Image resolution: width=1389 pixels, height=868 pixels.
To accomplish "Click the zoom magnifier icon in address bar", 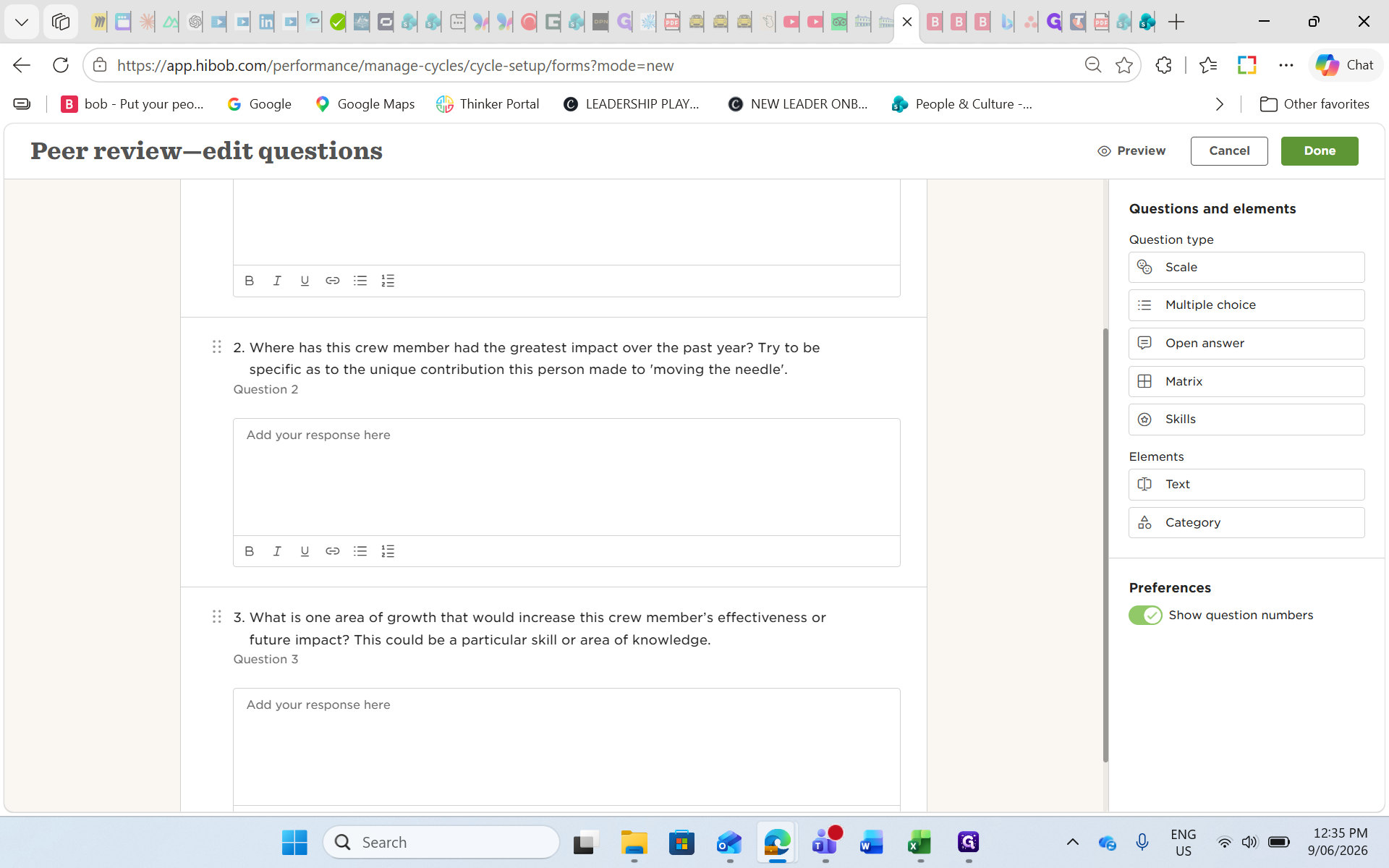I will pyautogui.click(x=1093, y=65).
